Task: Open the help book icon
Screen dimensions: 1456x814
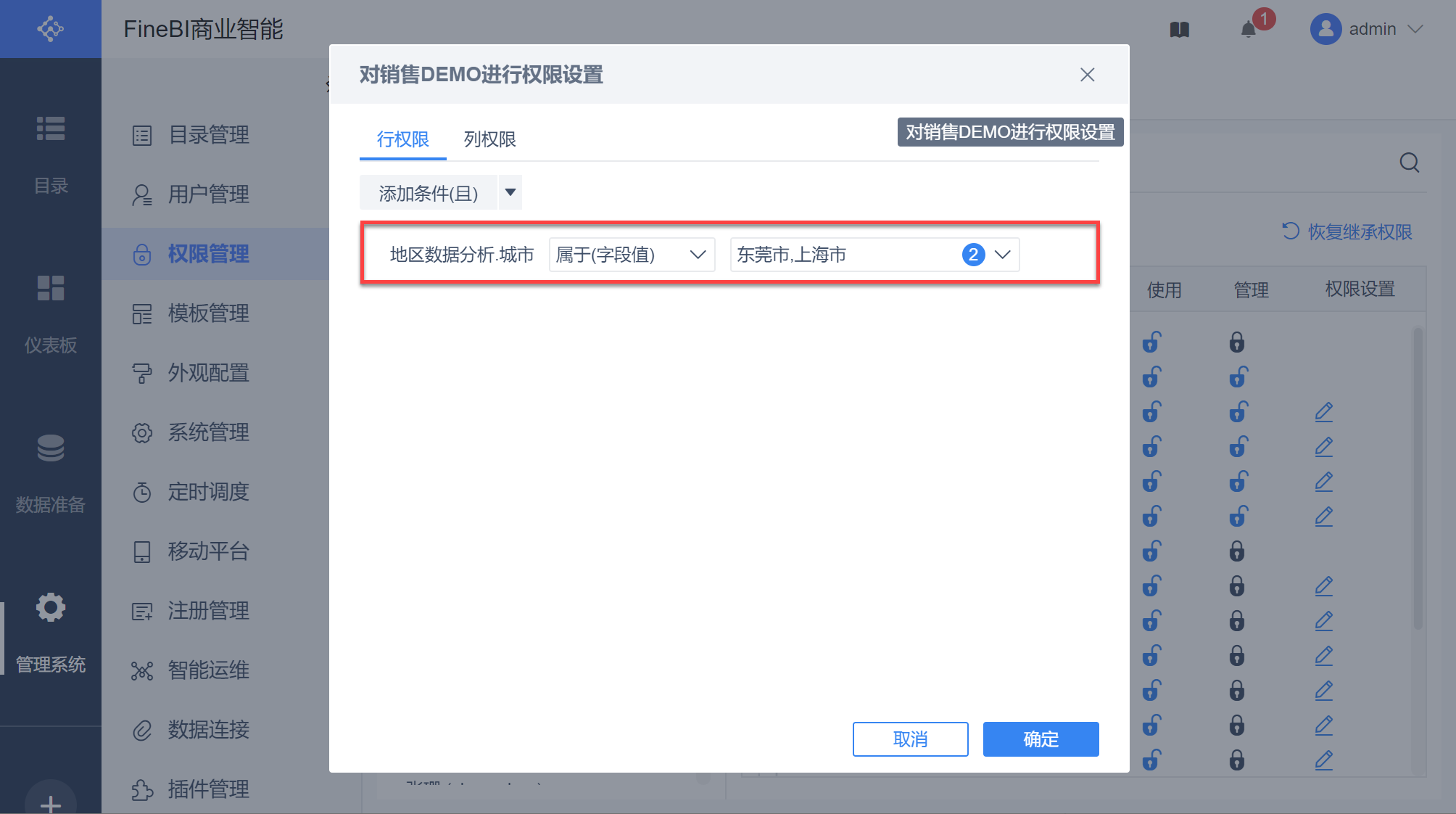Action: coord(1180,29)
